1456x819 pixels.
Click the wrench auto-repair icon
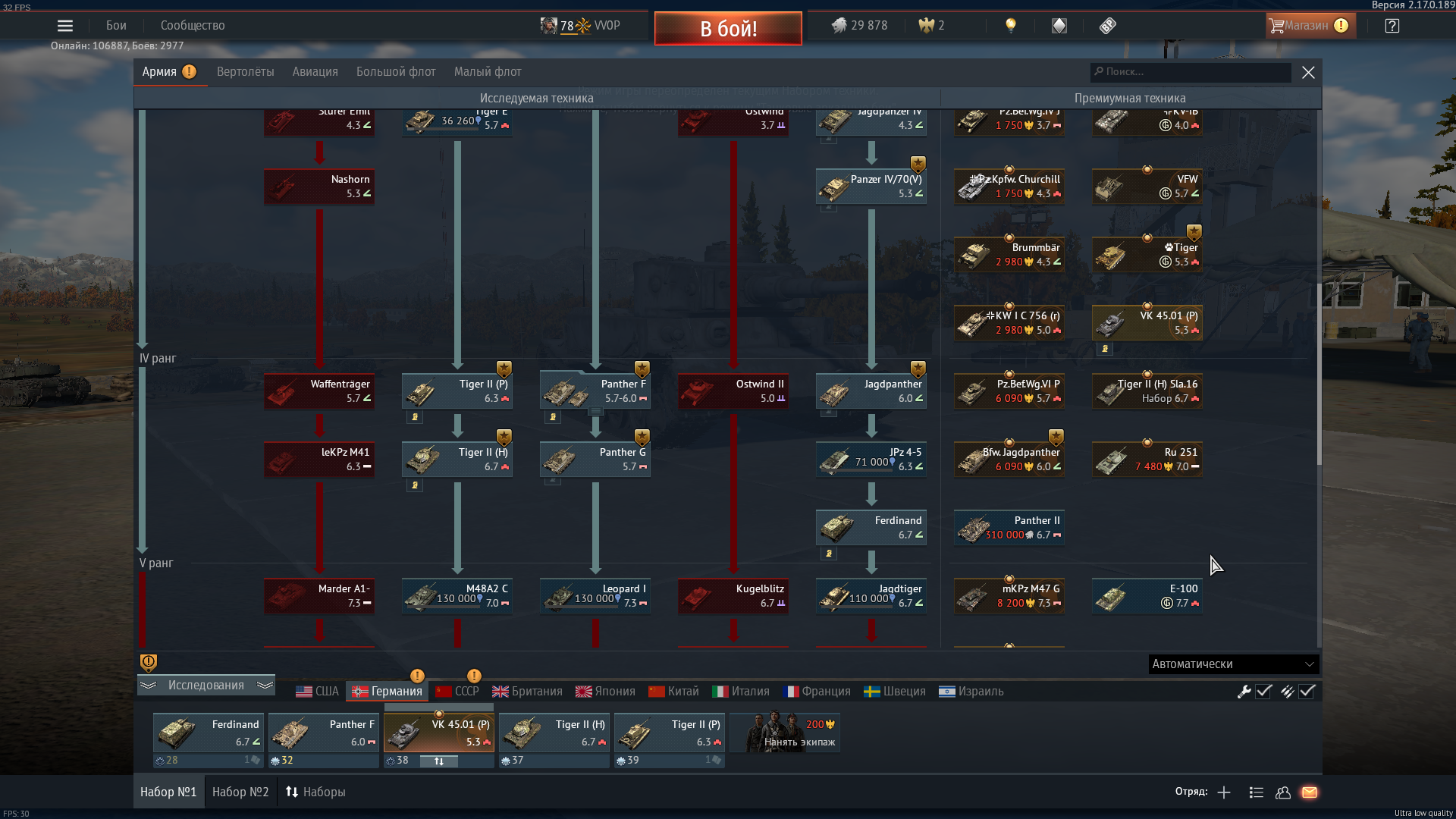click(x=1244, y=692)
